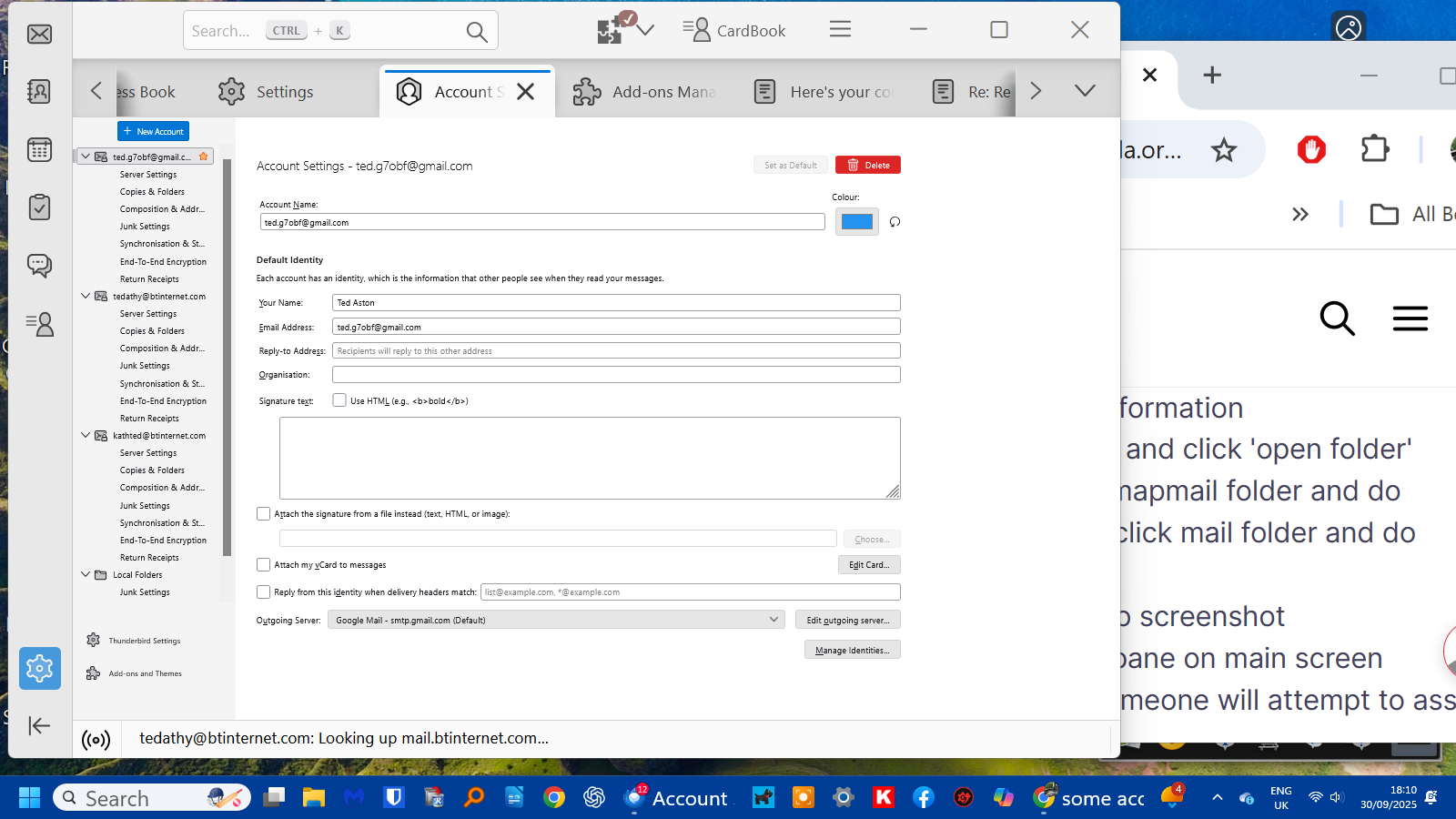Enable Use HTML for signature

tap(339, 400)
